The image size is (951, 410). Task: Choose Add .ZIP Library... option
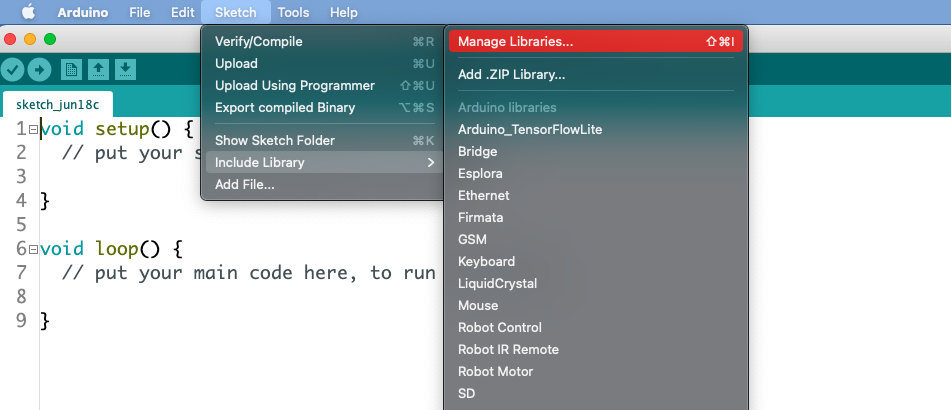coord(511,74)
